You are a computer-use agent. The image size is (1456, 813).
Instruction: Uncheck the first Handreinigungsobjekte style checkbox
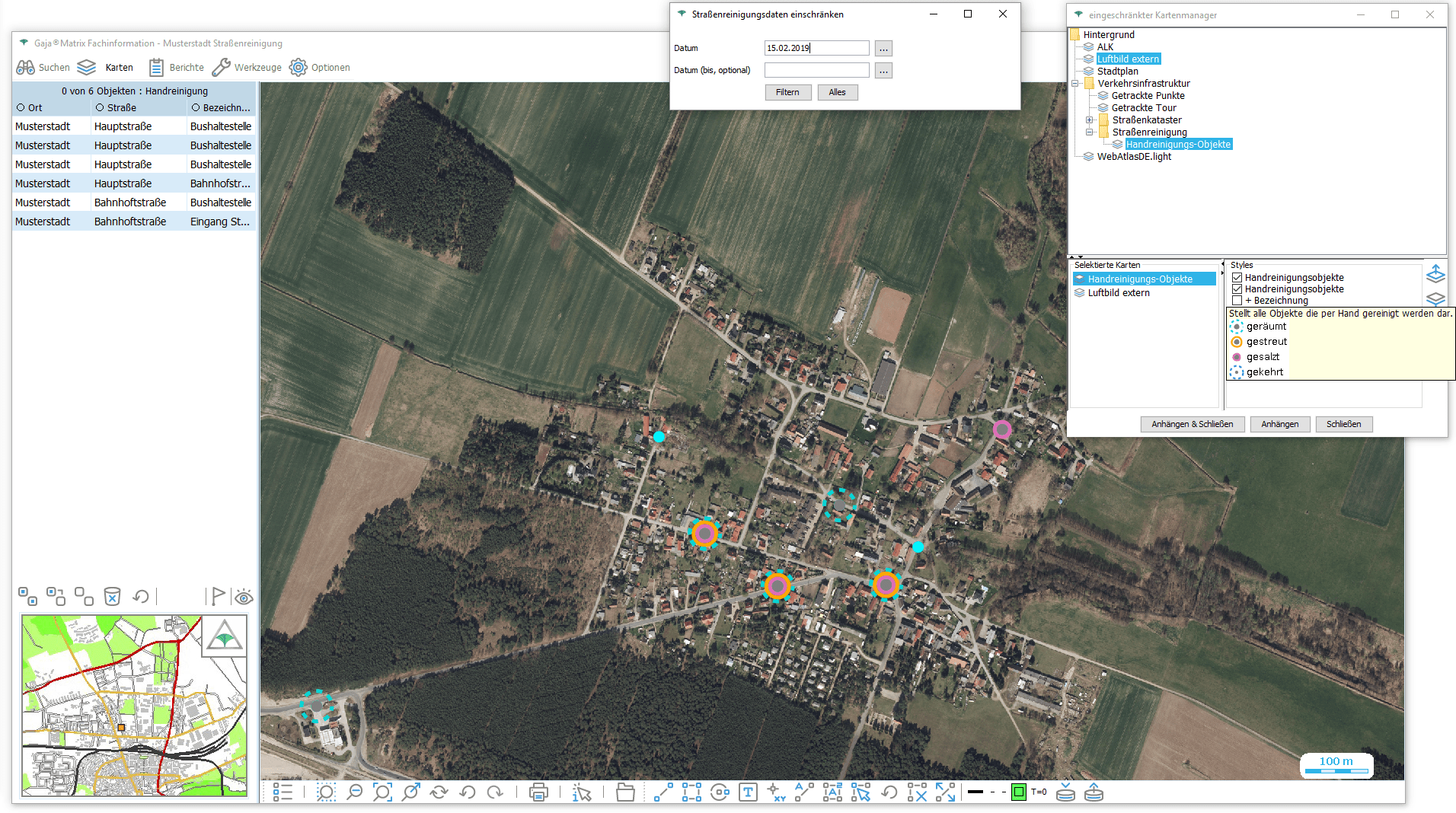[x=1237, y=278]
